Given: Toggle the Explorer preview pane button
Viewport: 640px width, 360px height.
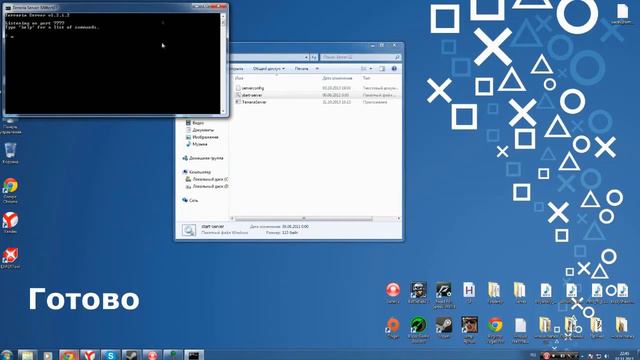Looking at the screenshot, I should (x=382, y=69).
